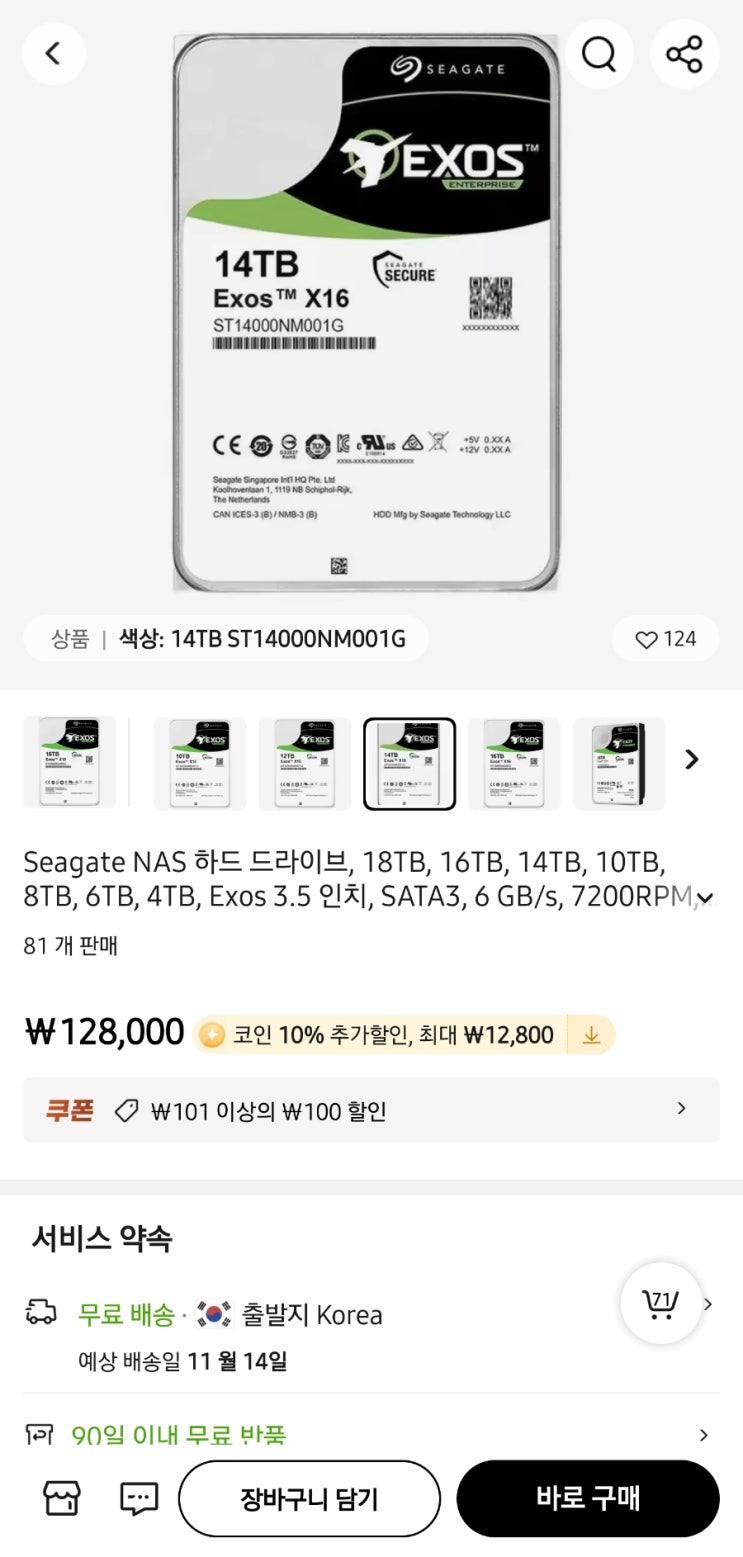Select the 12TB variant thumbnail

[304, 763]
